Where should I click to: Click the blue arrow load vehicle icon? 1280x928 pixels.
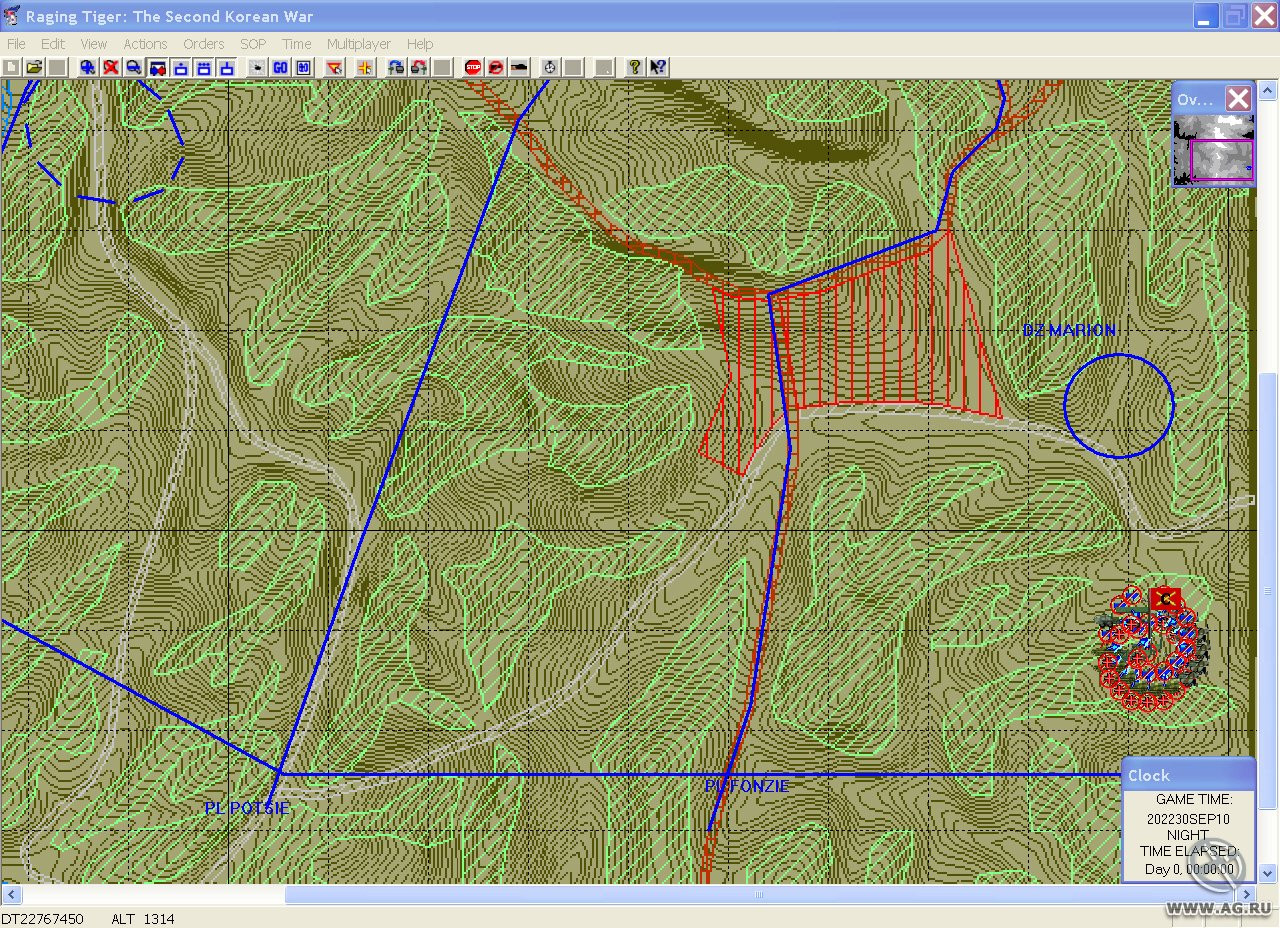point(396,67)
